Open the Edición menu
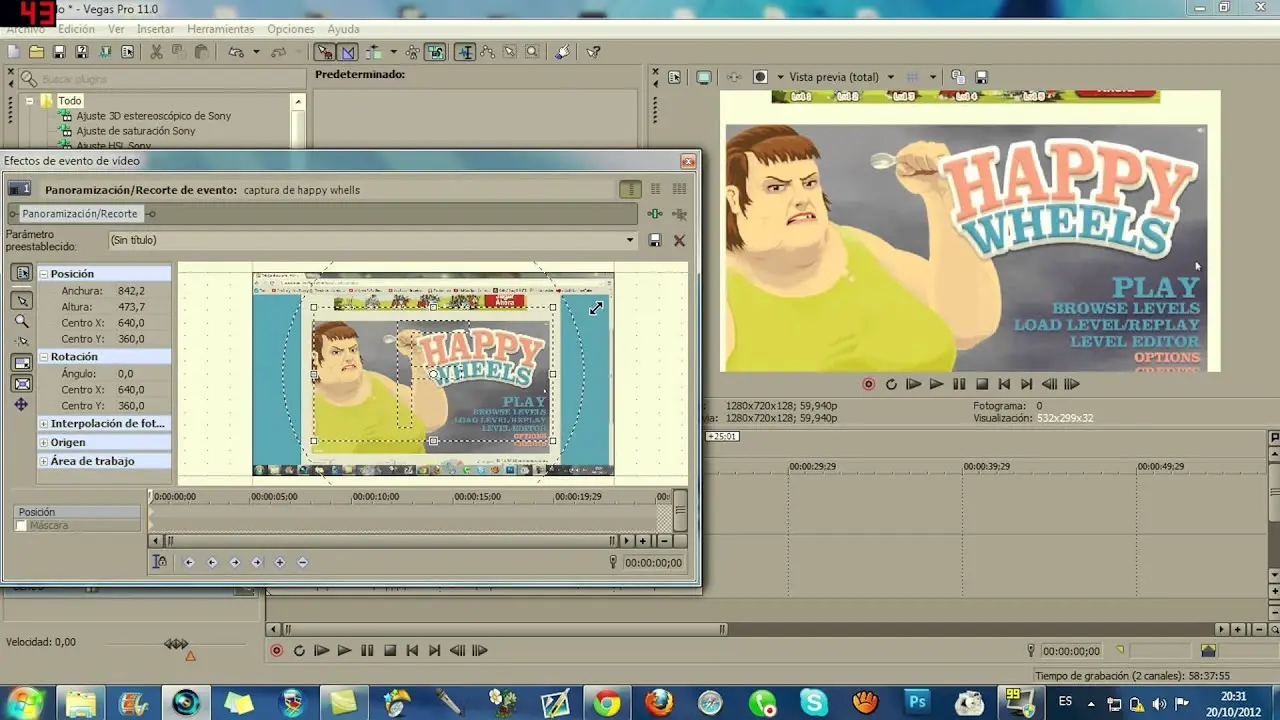 77,29
